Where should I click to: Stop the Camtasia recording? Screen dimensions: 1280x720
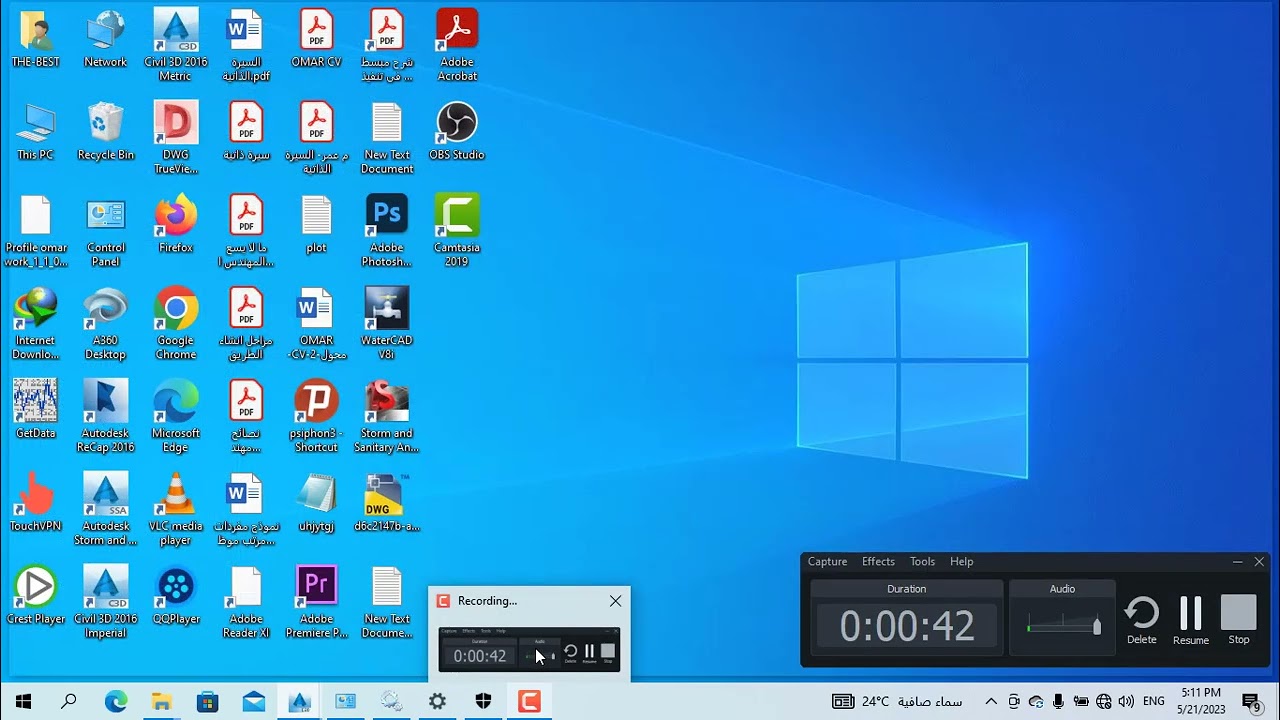(x=1239, y=621)
